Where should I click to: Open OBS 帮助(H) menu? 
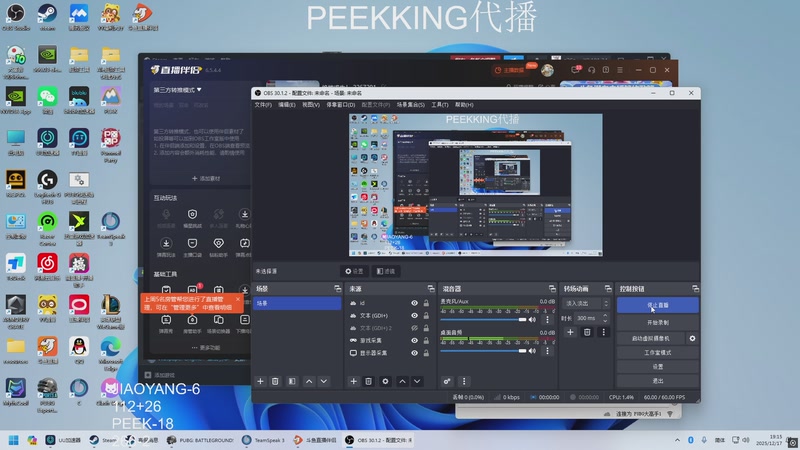pyautogui.click(x=464, y=105)
